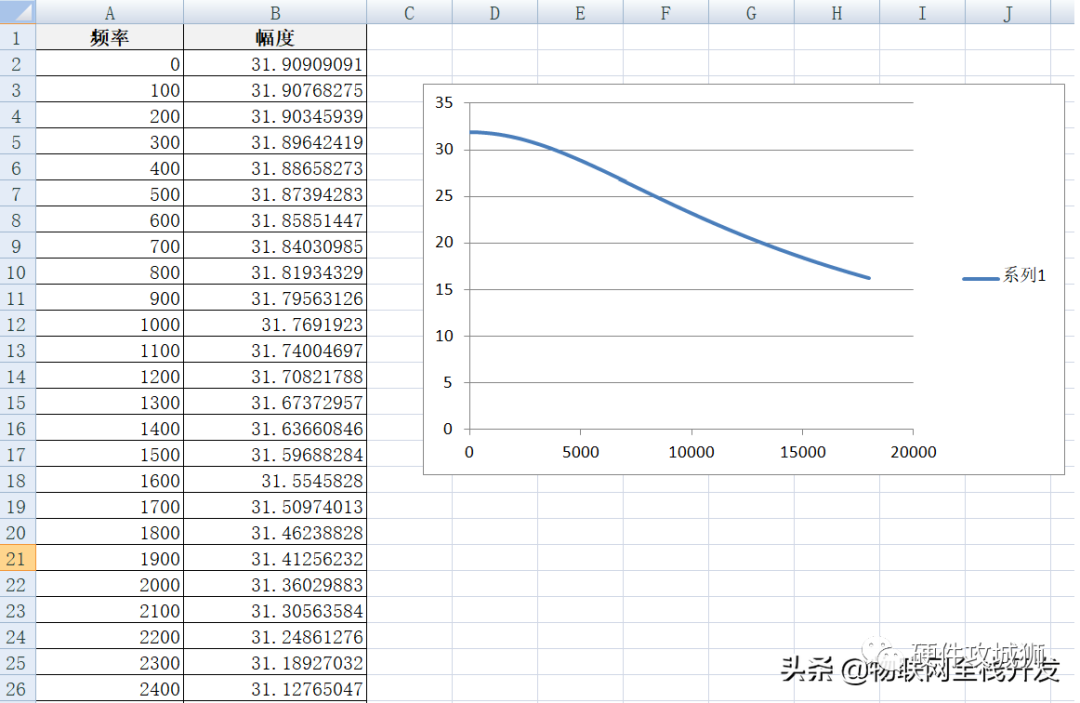
Task: Select cell with value 31.50974013
Action: click(275, 507)
